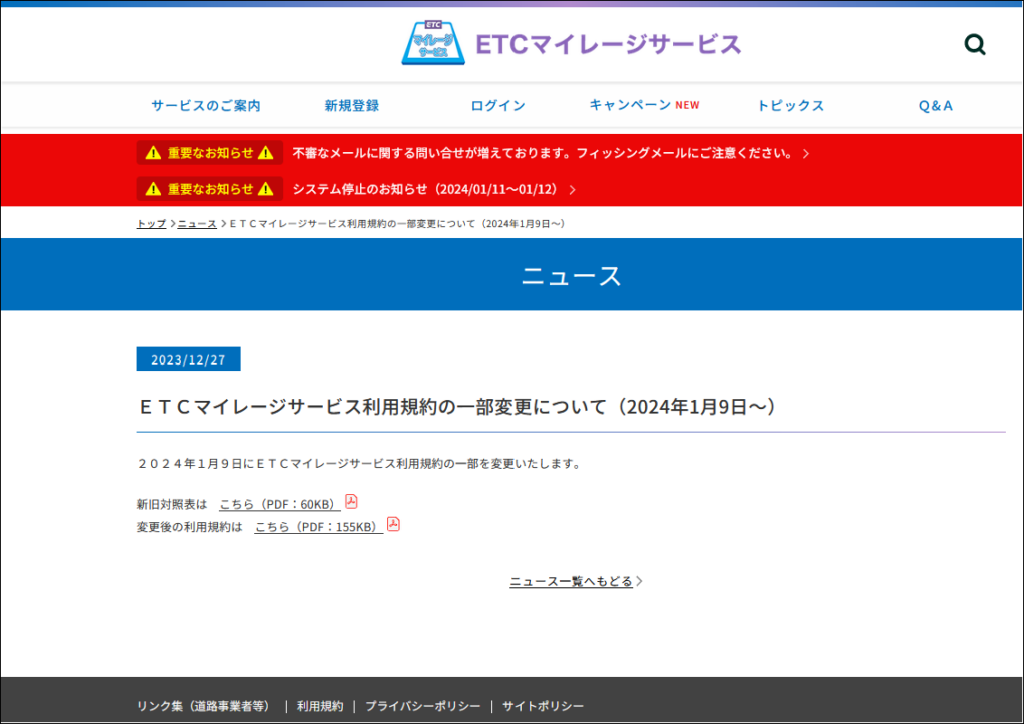The height and width of the screenshot is (724, 1024).
Task: Click the 2023/12/27 date label
Action: pyautogui.click(x=188, y=359)
